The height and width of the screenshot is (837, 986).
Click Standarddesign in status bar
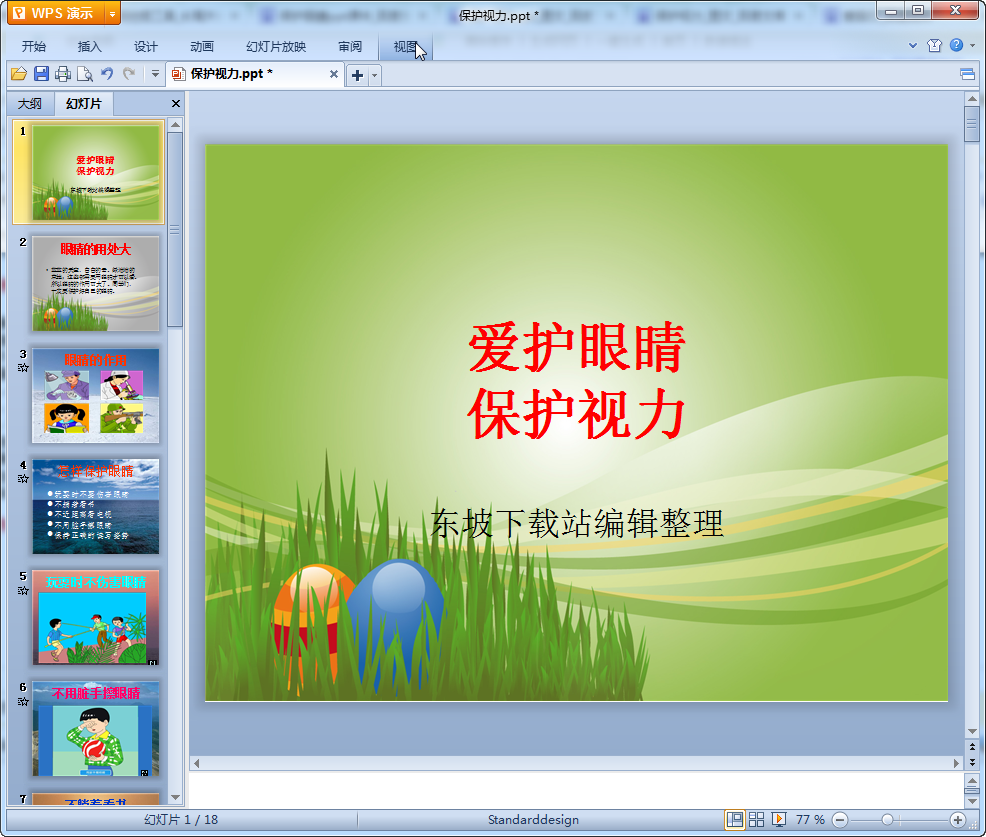(x=533, y=819)
